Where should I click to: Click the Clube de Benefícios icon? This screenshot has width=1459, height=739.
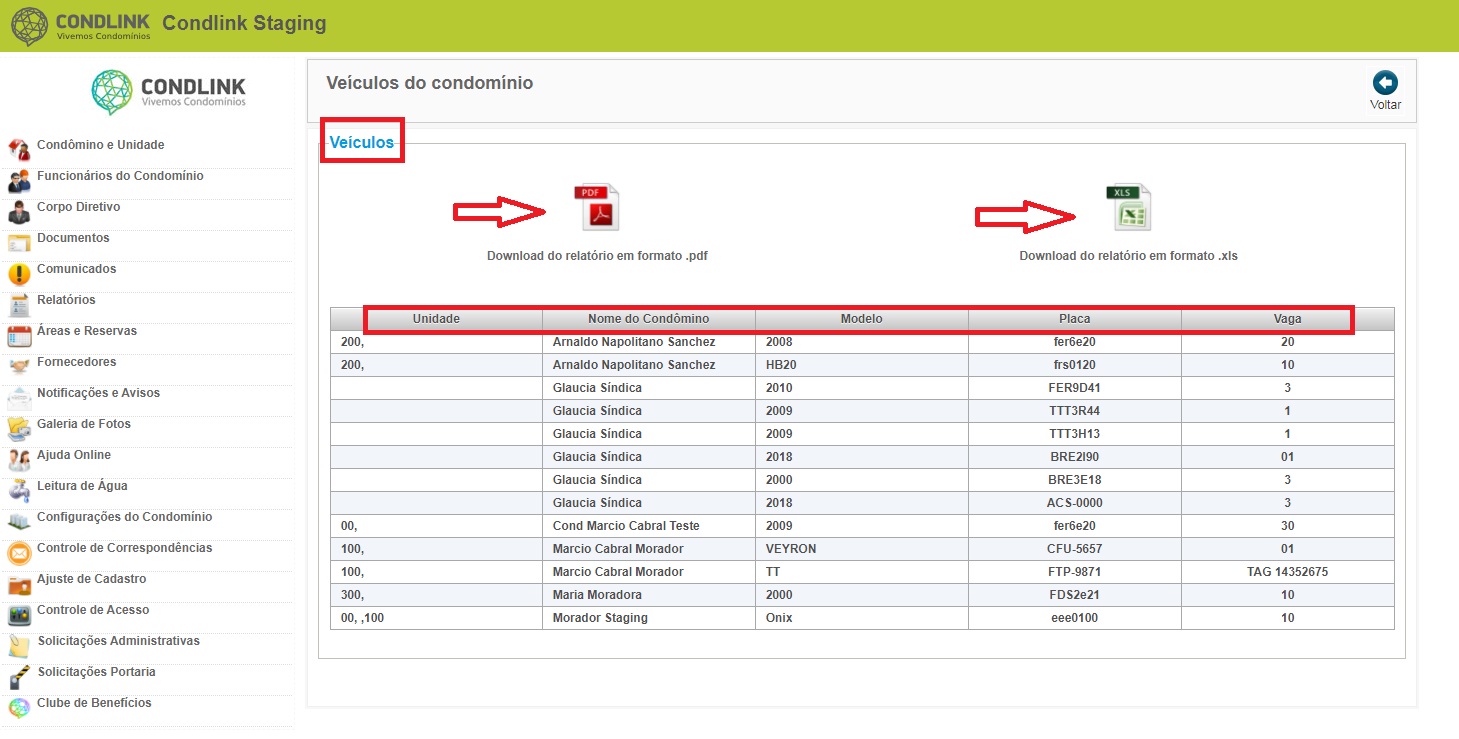click(19, 708)
